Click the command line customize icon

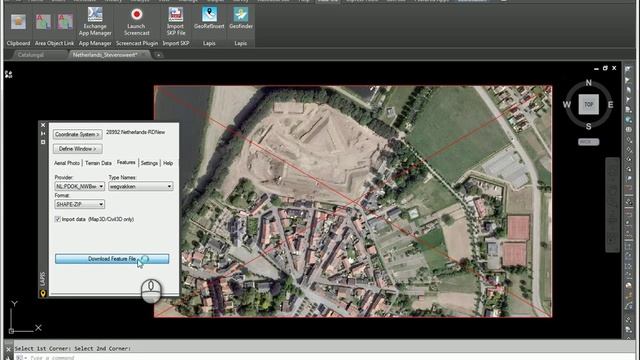pyautogui.click(x=9, y=357)
